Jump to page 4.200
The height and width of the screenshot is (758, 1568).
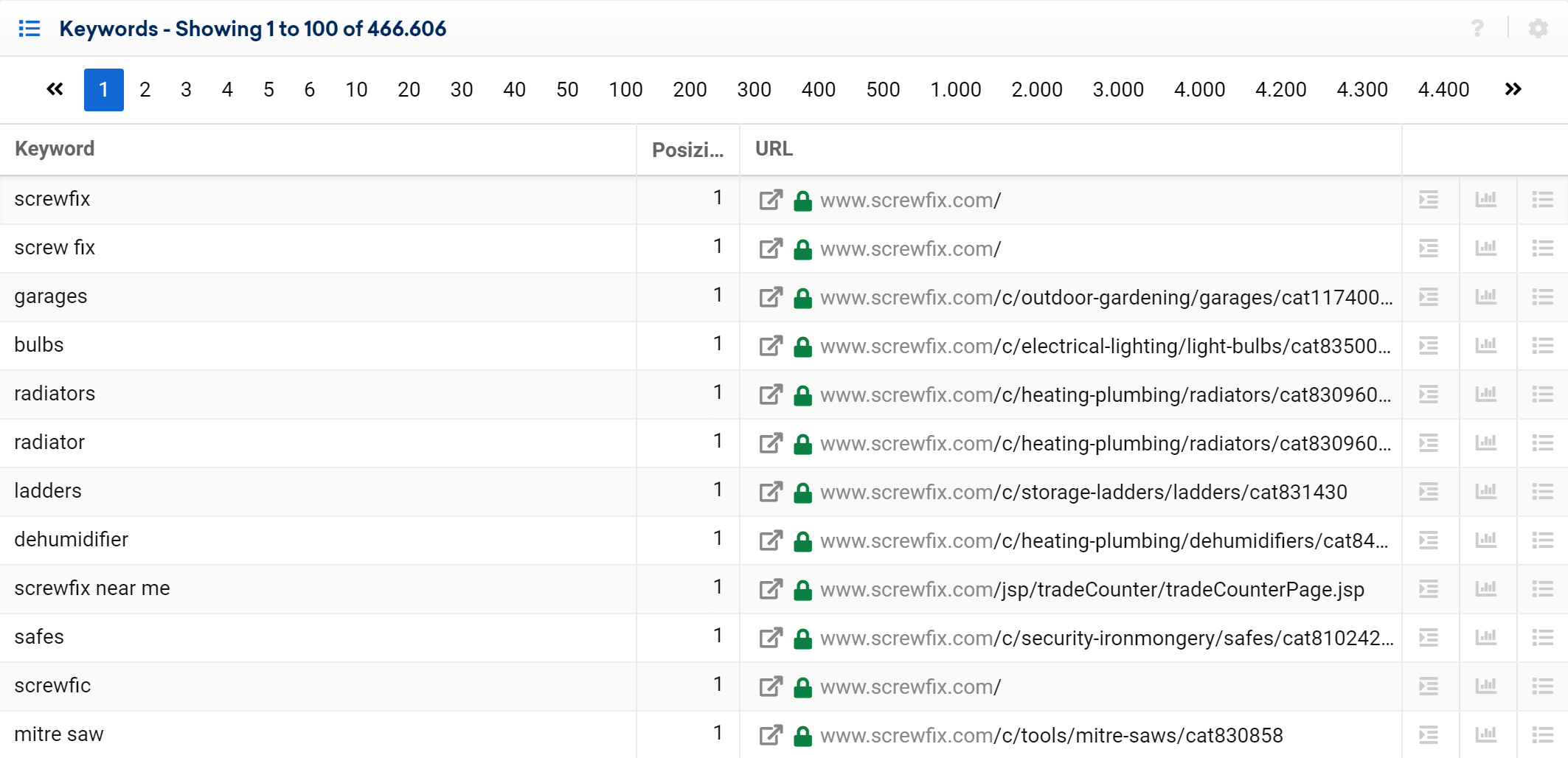click(x=1281, y=90)
